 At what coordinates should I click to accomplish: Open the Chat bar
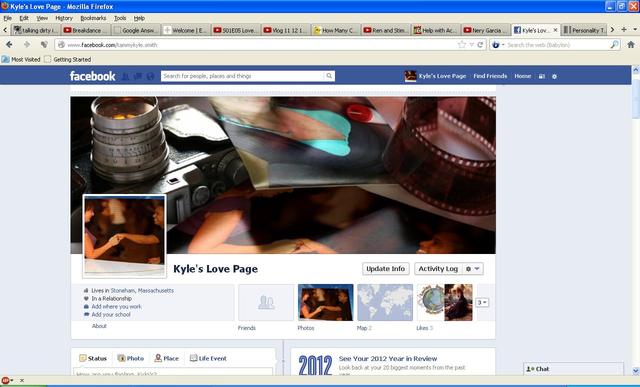(x=573, y=369)
